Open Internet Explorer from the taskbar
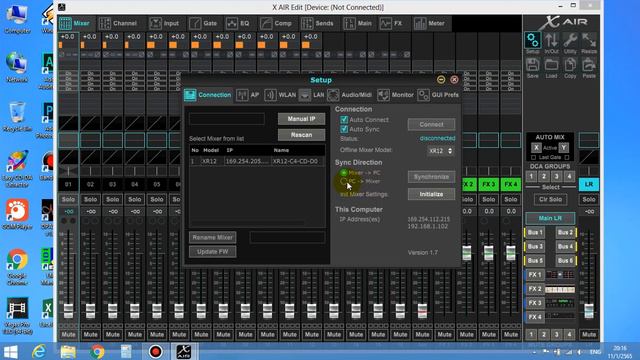The image size is (640, 360). pos(39,351)
